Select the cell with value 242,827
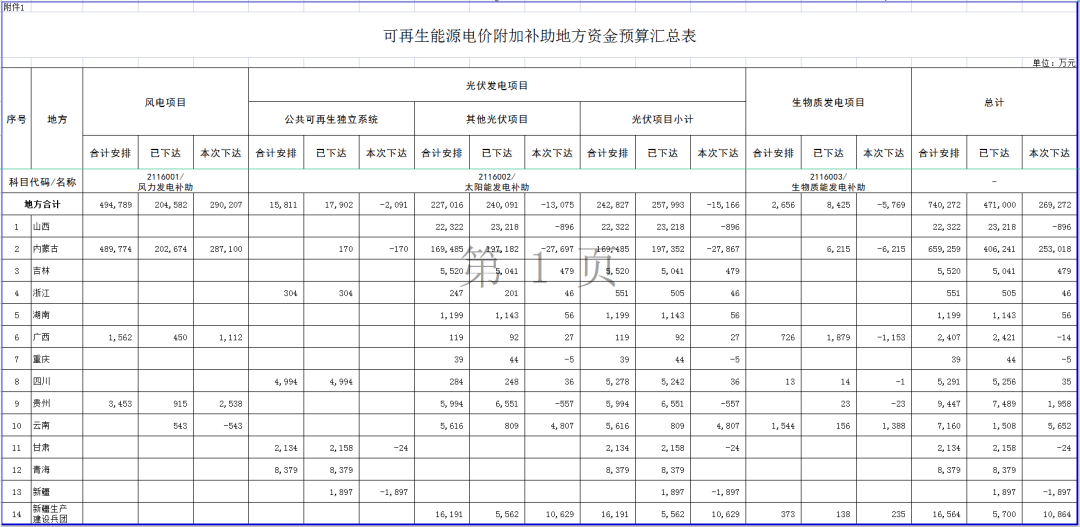Image resolution: width=1080 pixels, height=527 pixels. pyautogui.click(x=608, y=205)
